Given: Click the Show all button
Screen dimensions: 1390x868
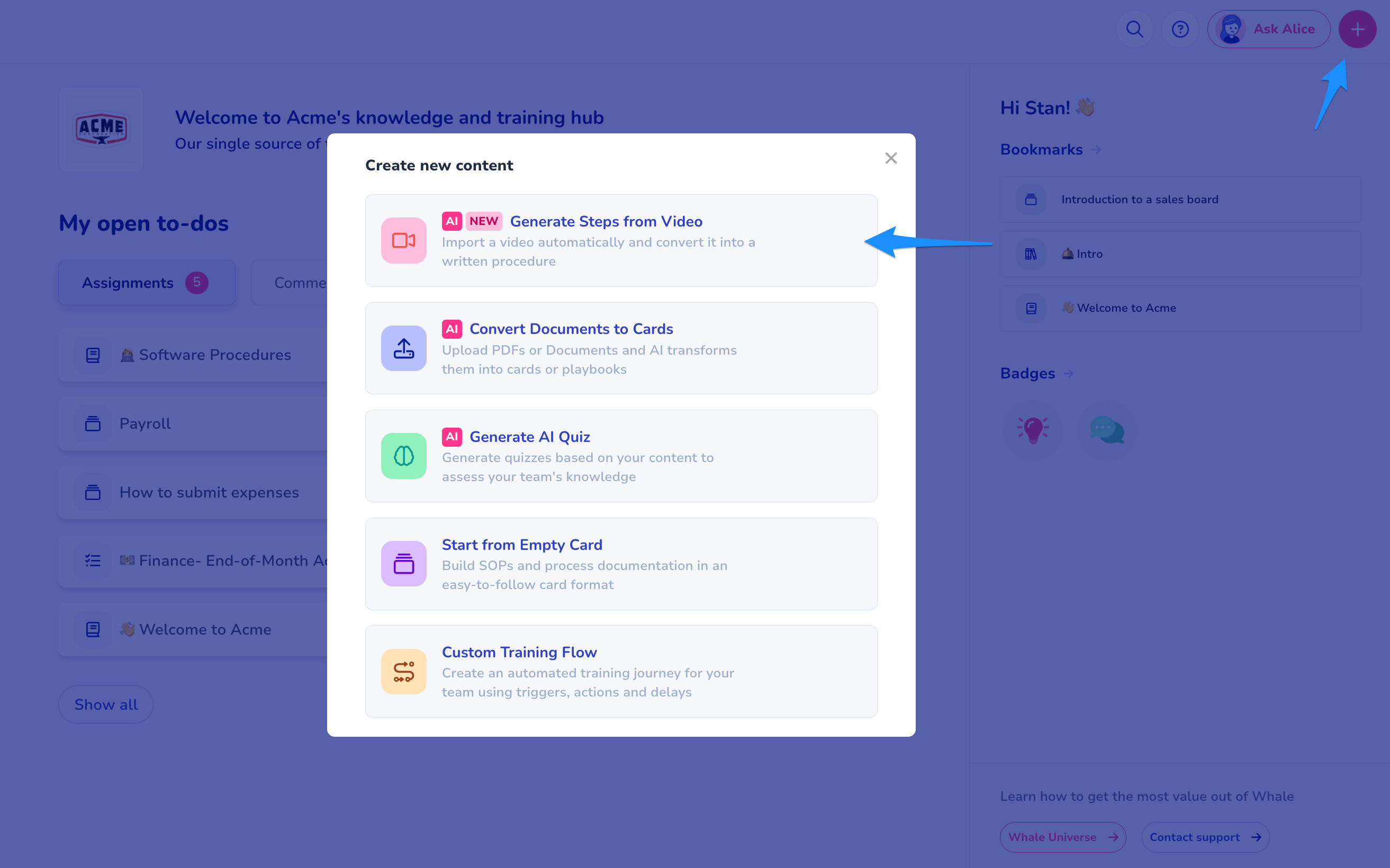Looking at the screenshot, I should pos(106,704).
